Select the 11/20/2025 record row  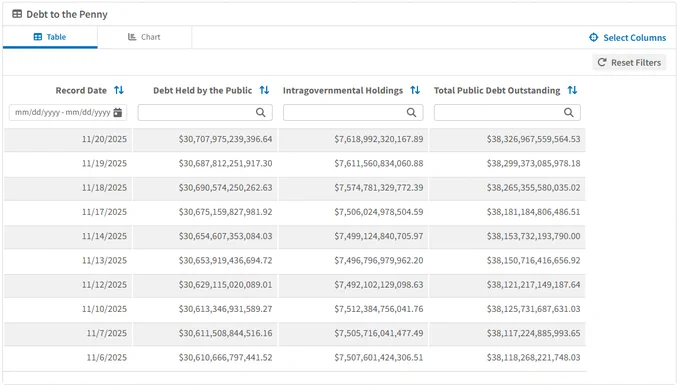[x=295, y=139]
